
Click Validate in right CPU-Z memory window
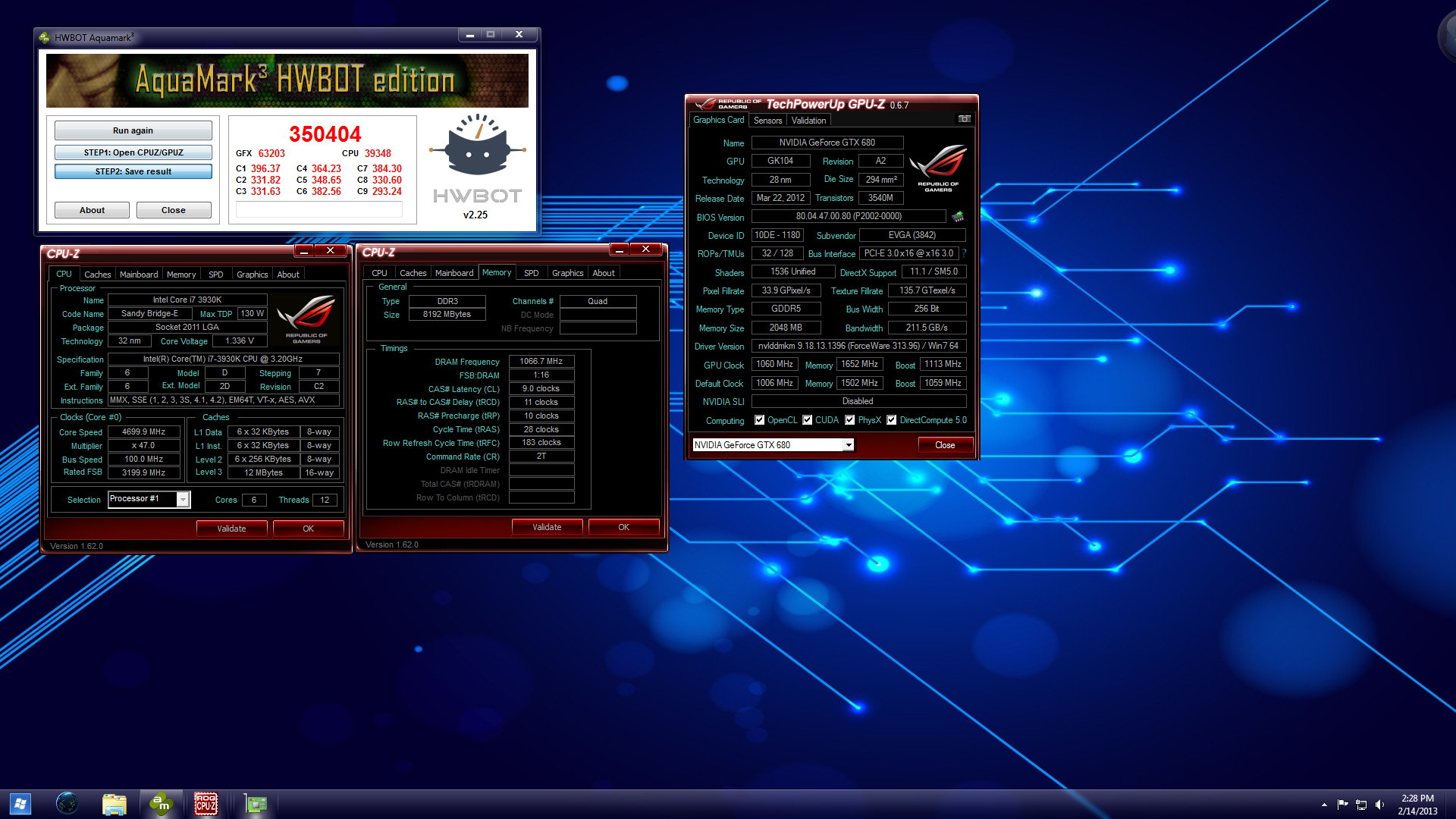point(547,527)
